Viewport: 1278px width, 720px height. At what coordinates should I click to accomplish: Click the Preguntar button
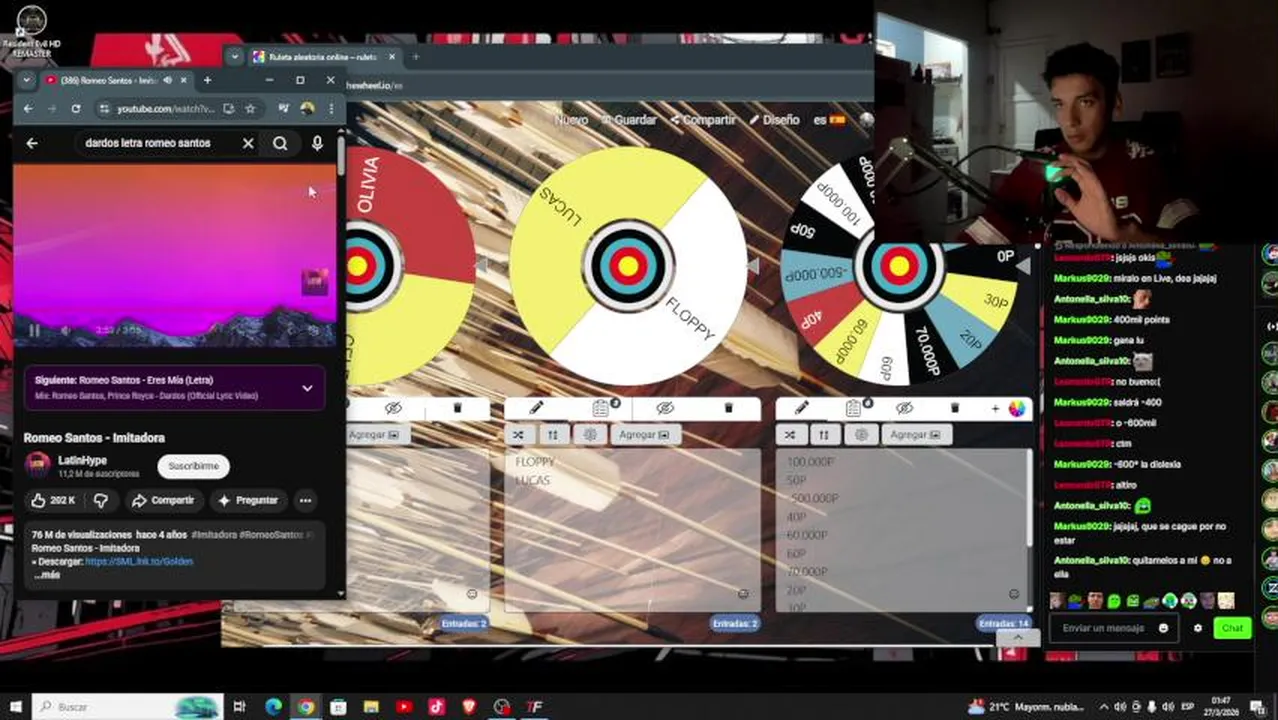[x=248, y=500]
